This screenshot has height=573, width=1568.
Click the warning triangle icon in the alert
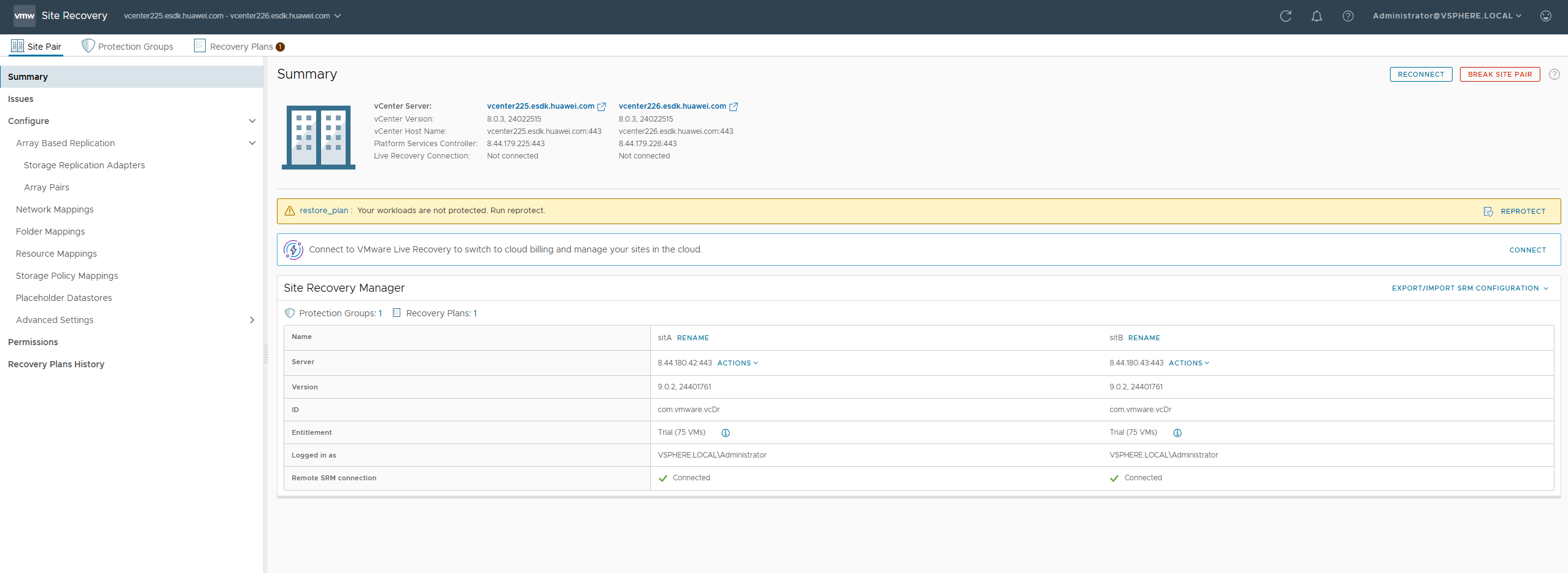point(290,211)
